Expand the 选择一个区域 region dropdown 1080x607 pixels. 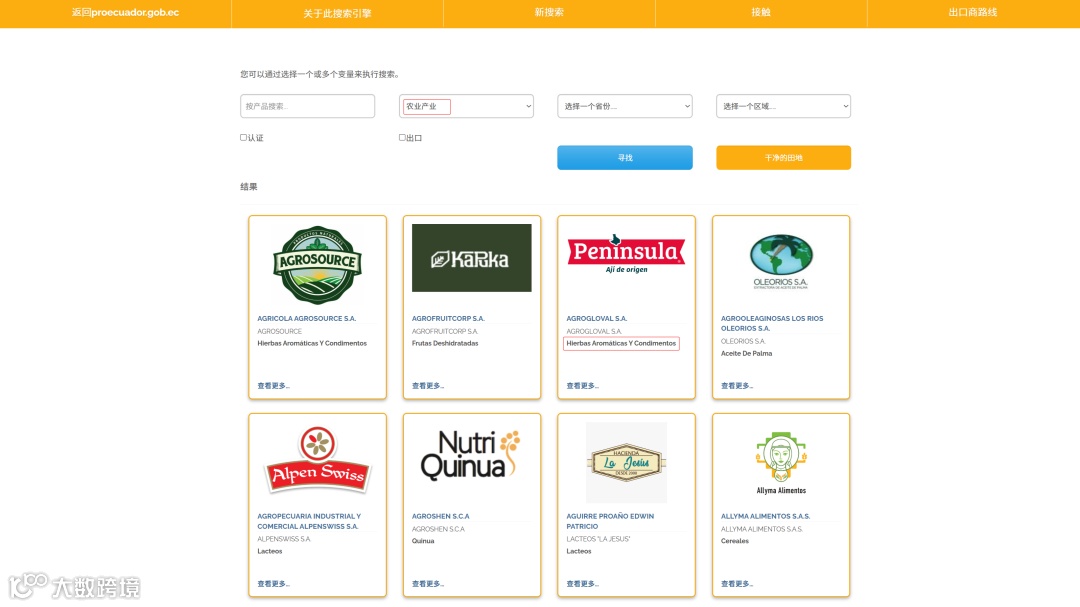point(783,106)
